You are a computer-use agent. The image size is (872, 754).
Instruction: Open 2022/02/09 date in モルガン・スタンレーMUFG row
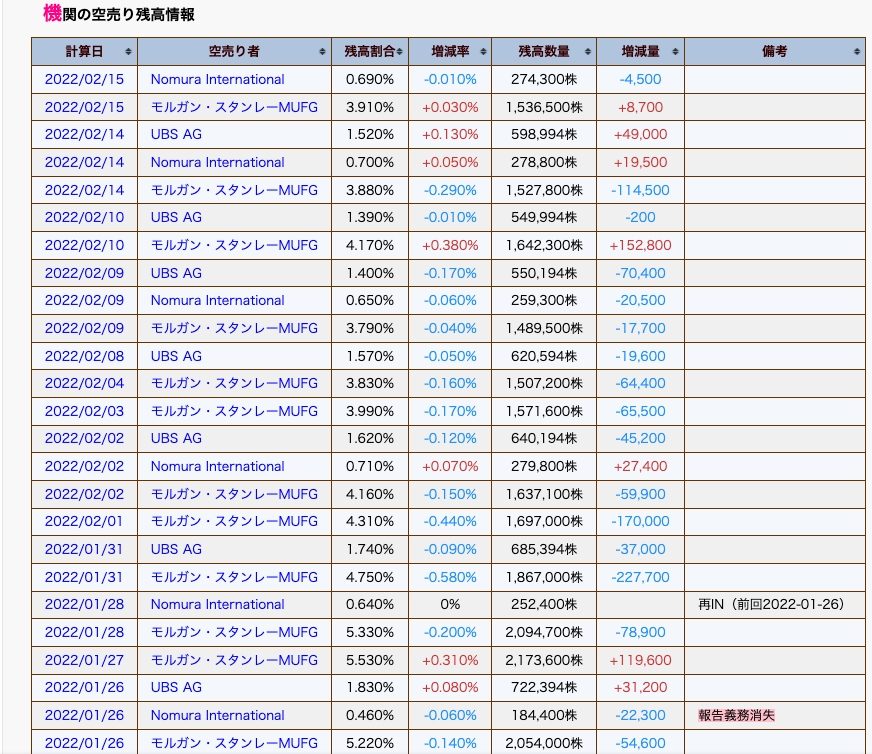[85, 328]
